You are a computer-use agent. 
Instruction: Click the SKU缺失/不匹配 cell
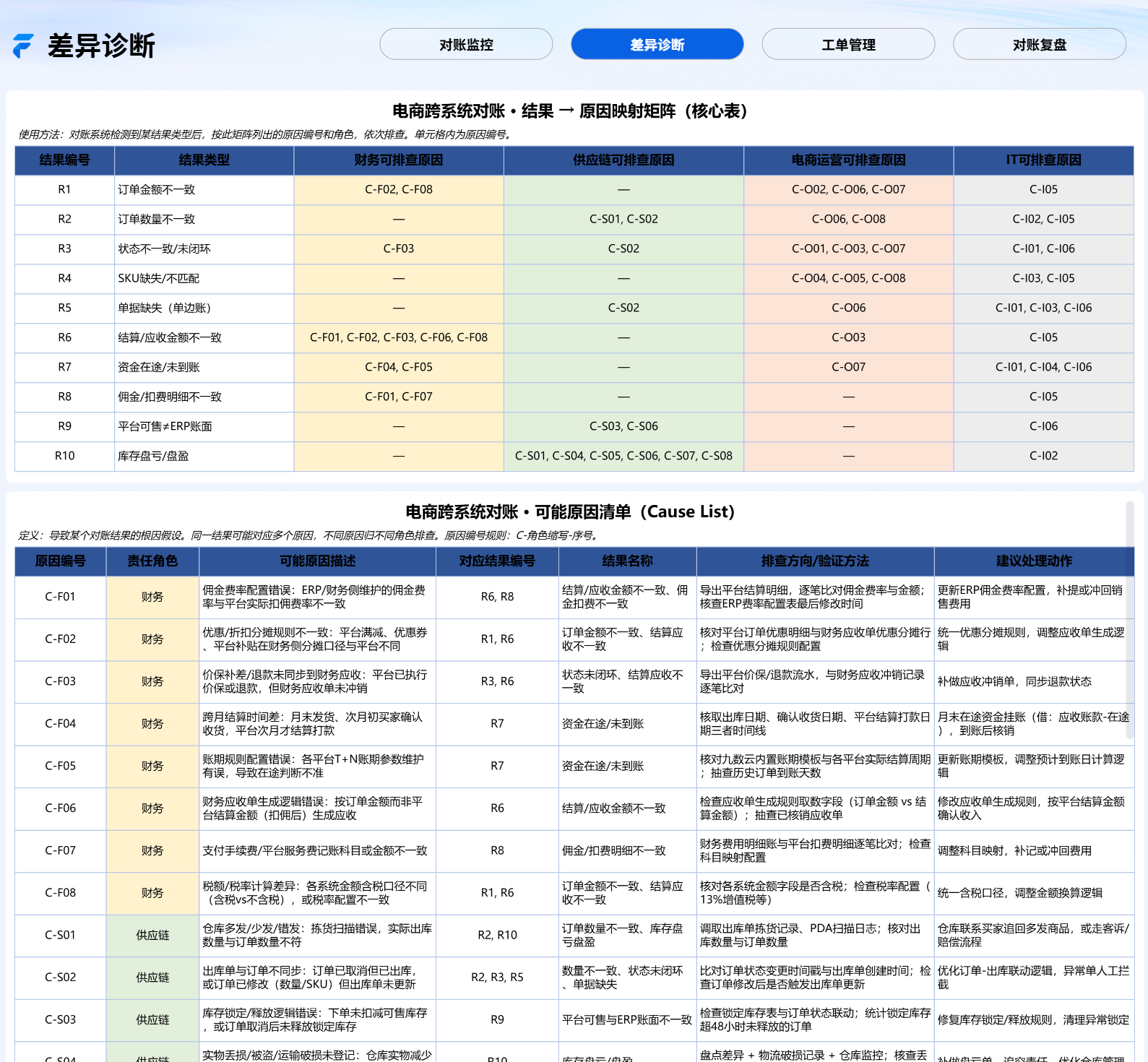tap(204, 279)
